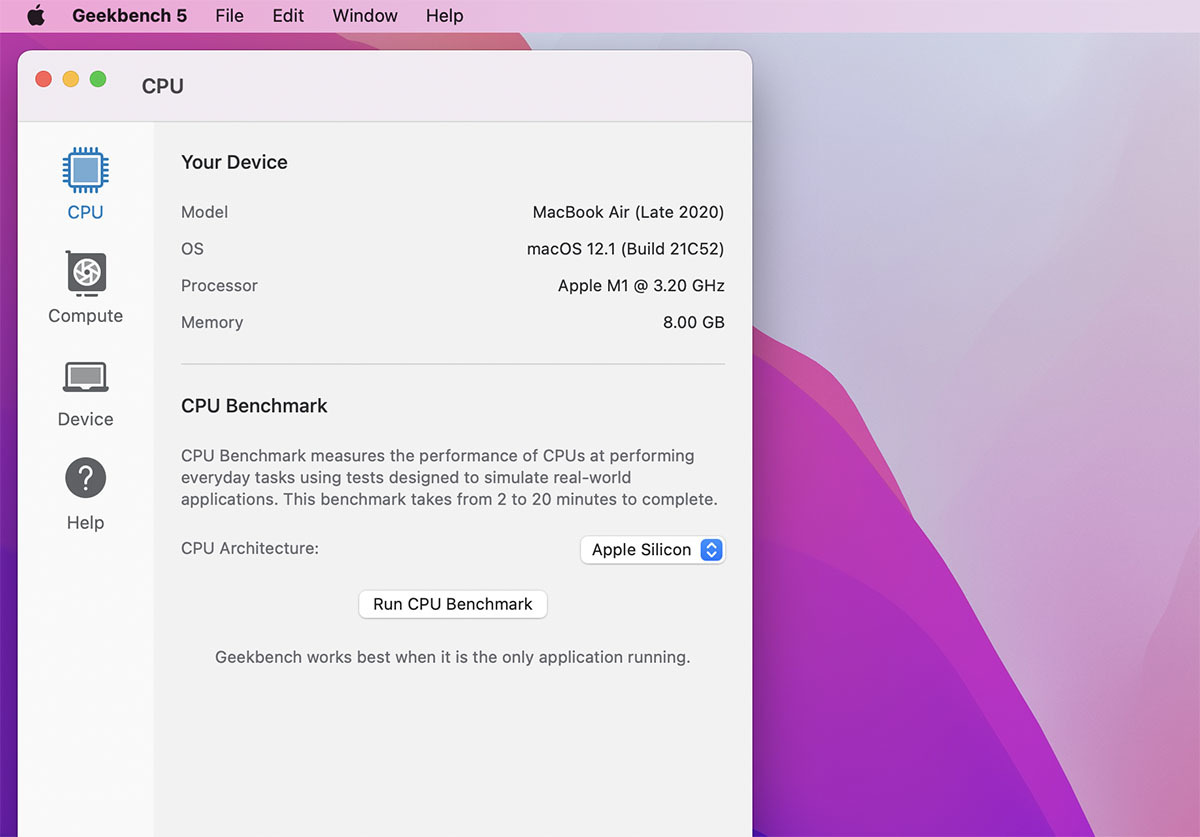Click the Memory label
The height and width of the screenshot is (837, 1200).
212,323
